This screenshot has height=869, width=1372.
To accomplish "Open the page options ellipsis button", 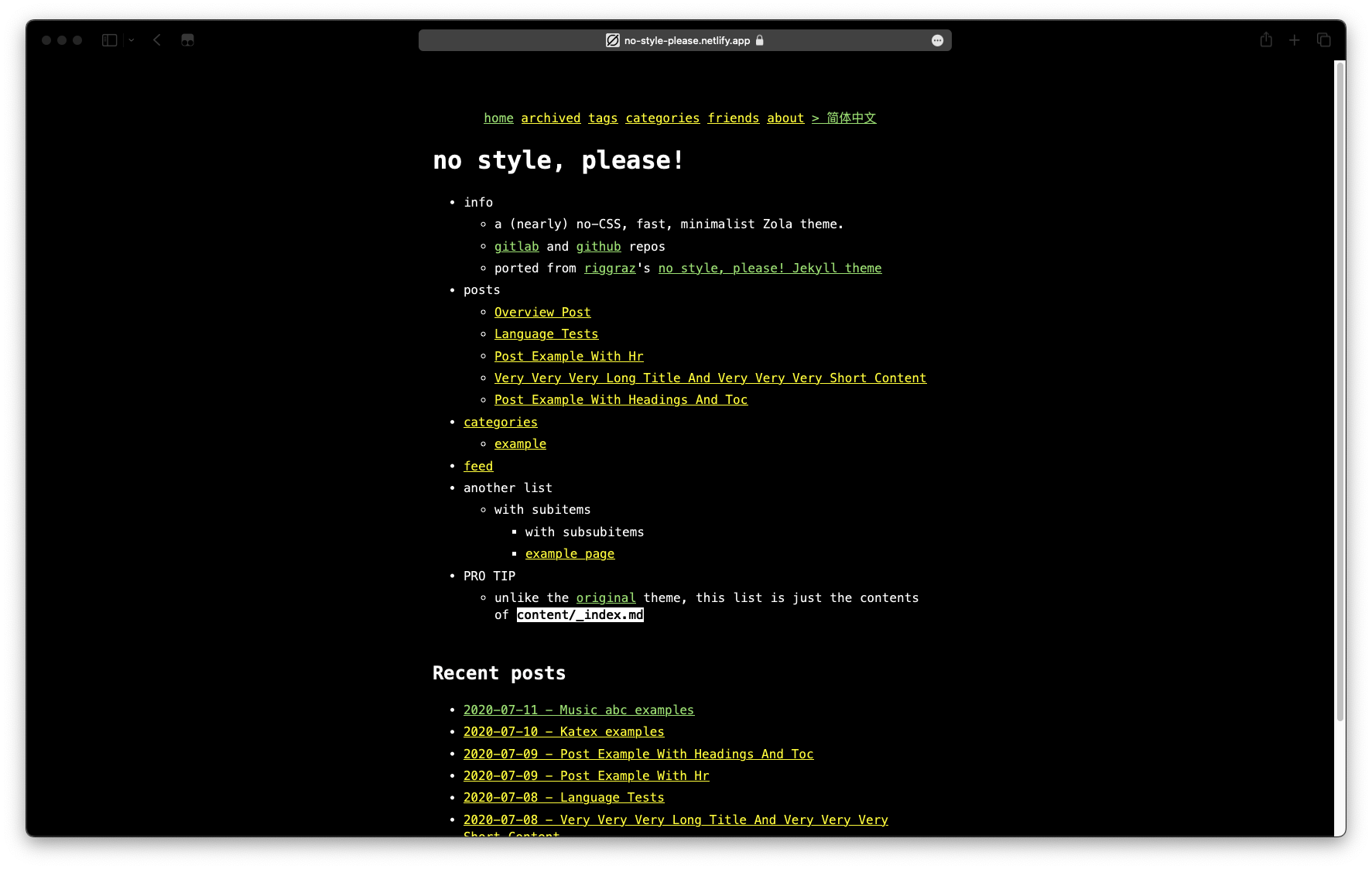I will [937, 40].
